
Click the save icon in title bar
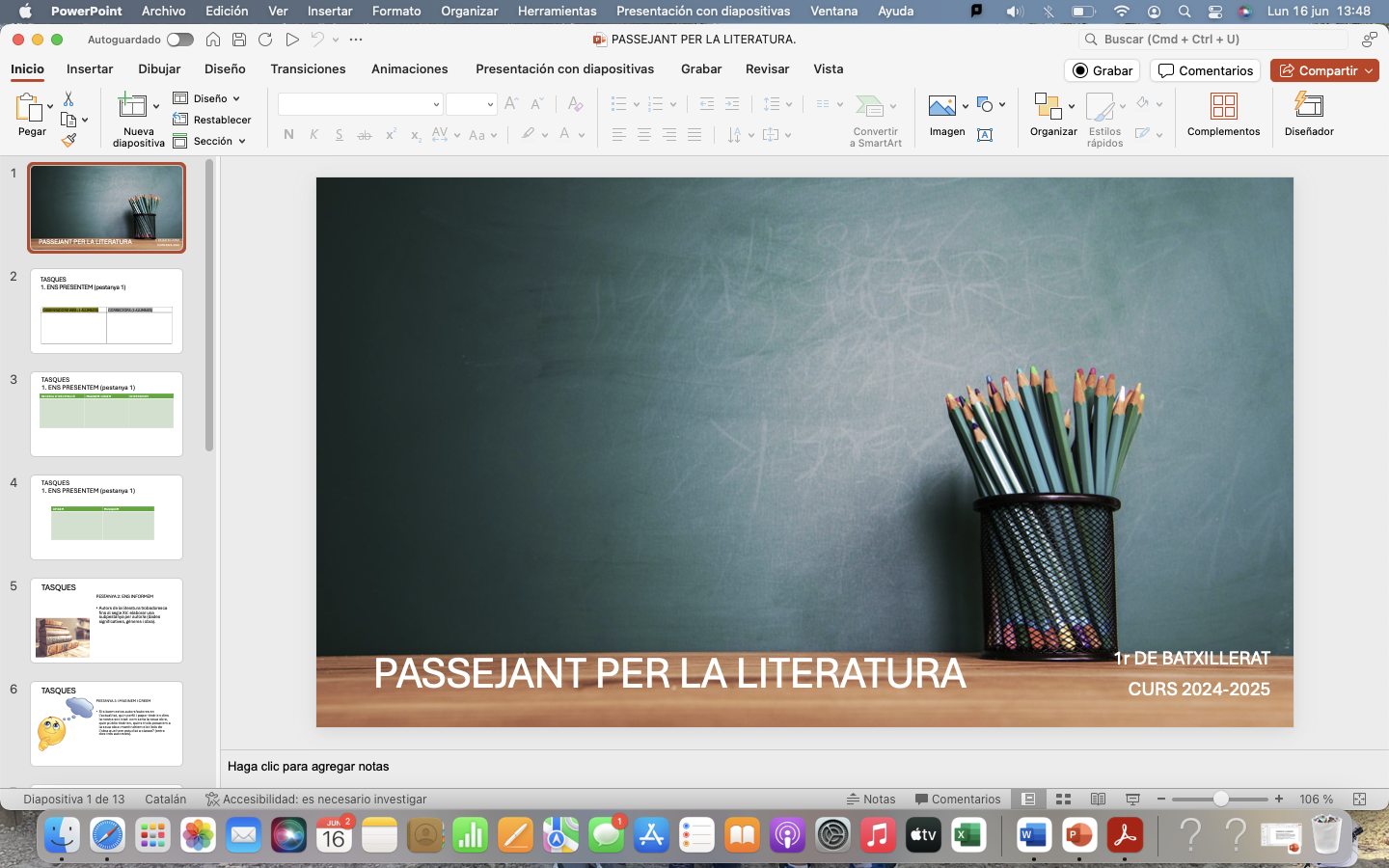coord(239,40)
